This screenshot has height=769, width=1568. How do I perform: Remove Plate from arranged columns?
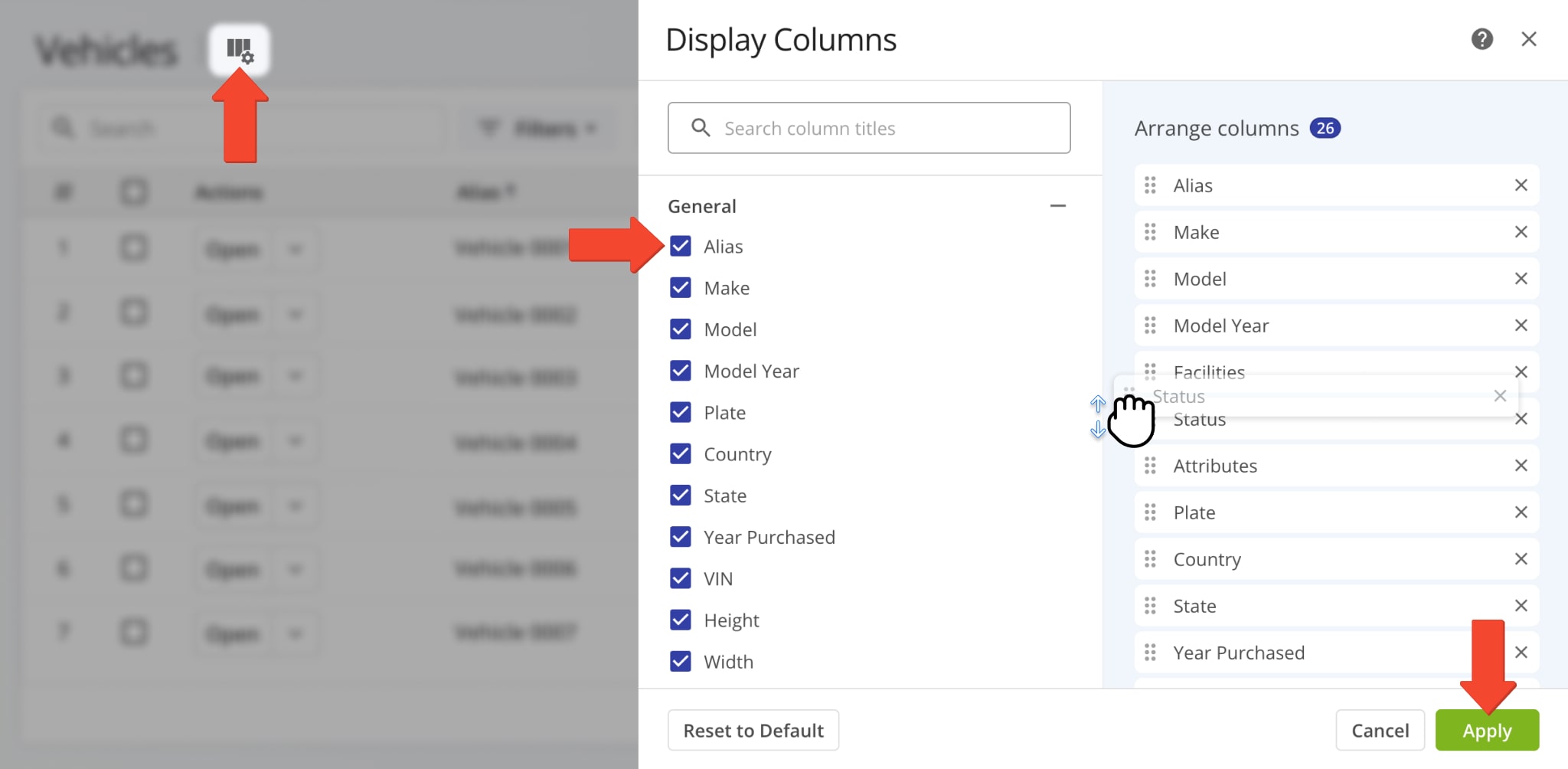[x=1521, y=512]
